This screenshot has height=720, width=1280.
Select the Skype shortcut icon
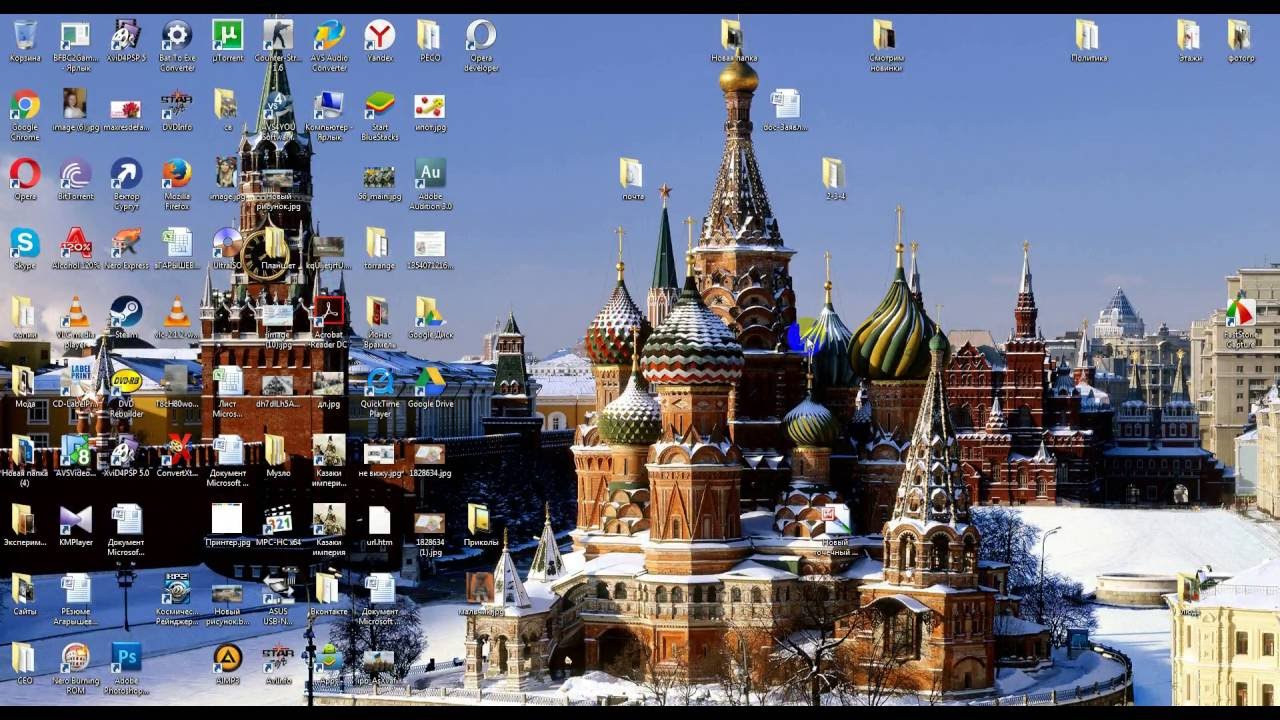click(x=25, y=243)
